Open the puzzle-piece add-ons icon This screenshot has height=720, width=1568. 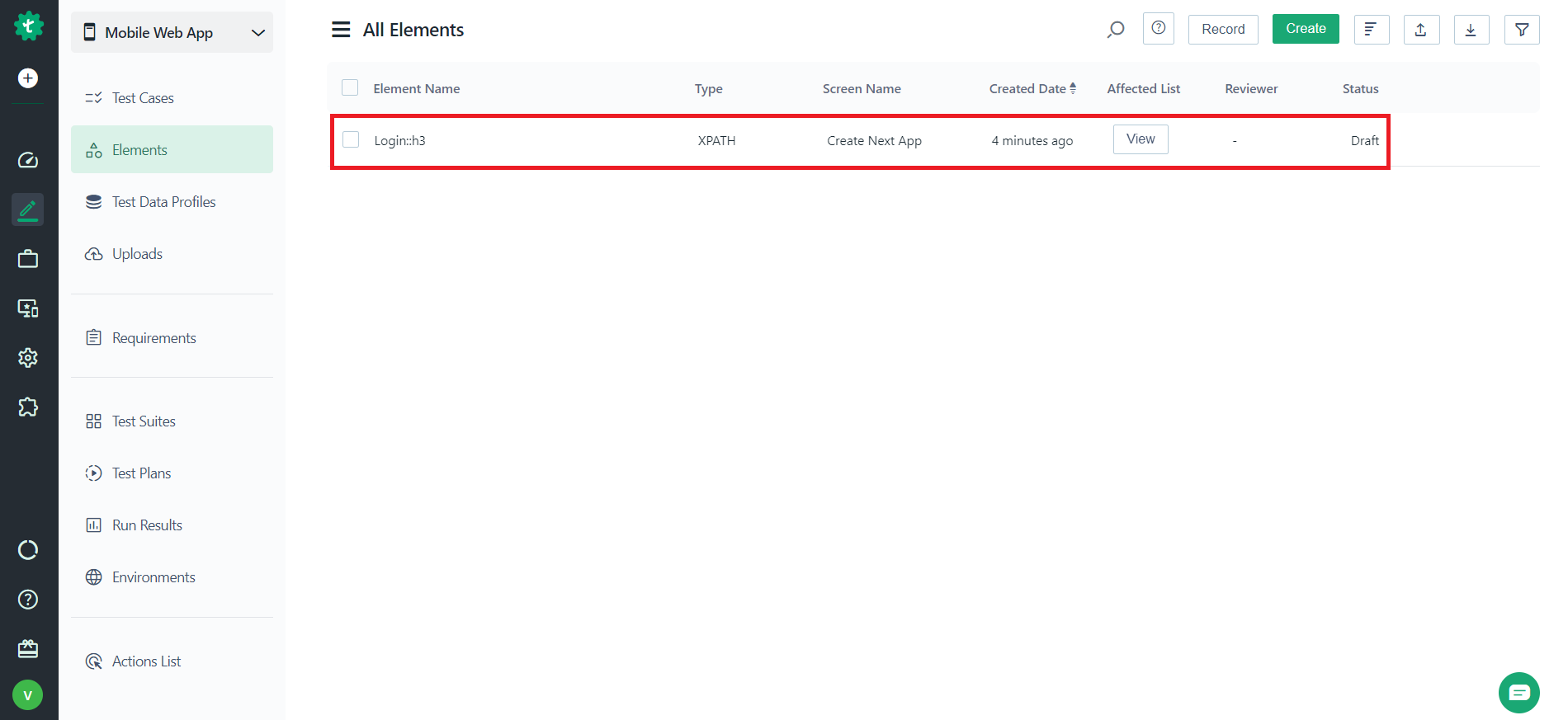pos(28,407)
